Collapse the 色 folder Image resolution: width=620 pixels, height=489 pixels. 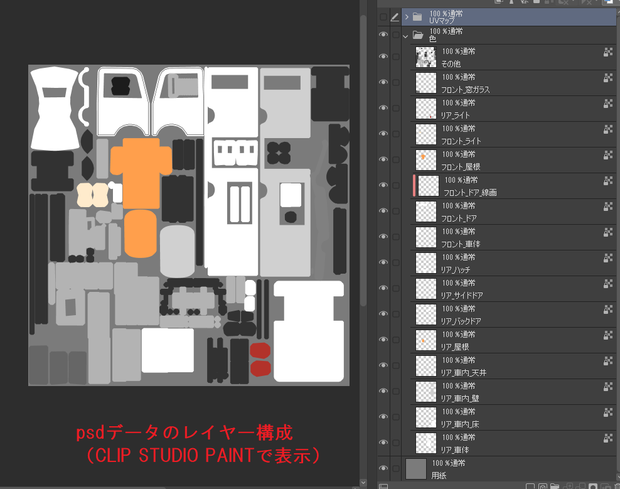(x=405, y=36)
